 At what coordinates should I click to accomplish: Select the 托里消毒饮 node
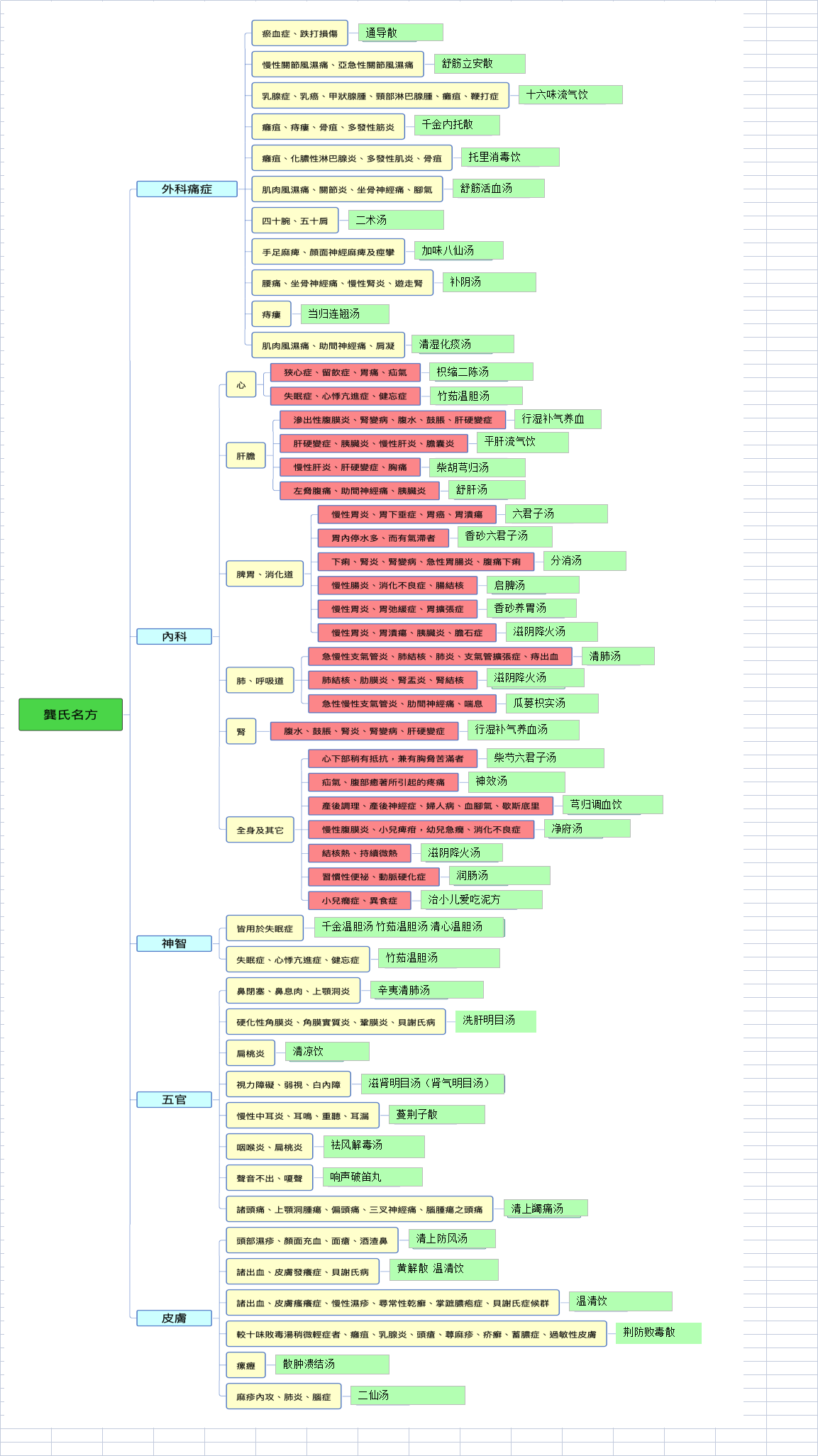click(510, 157)
